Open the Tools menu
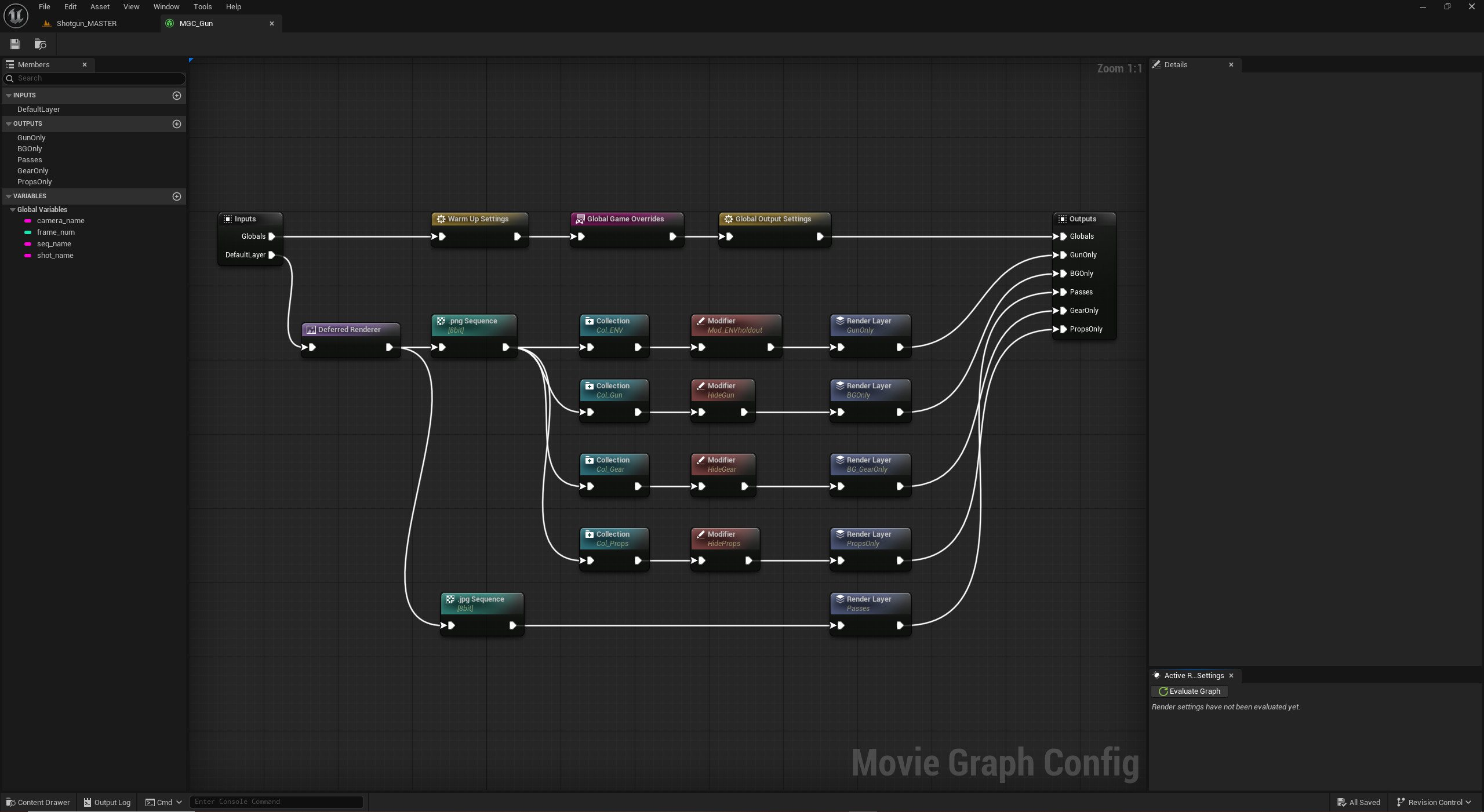 point(202,6)
